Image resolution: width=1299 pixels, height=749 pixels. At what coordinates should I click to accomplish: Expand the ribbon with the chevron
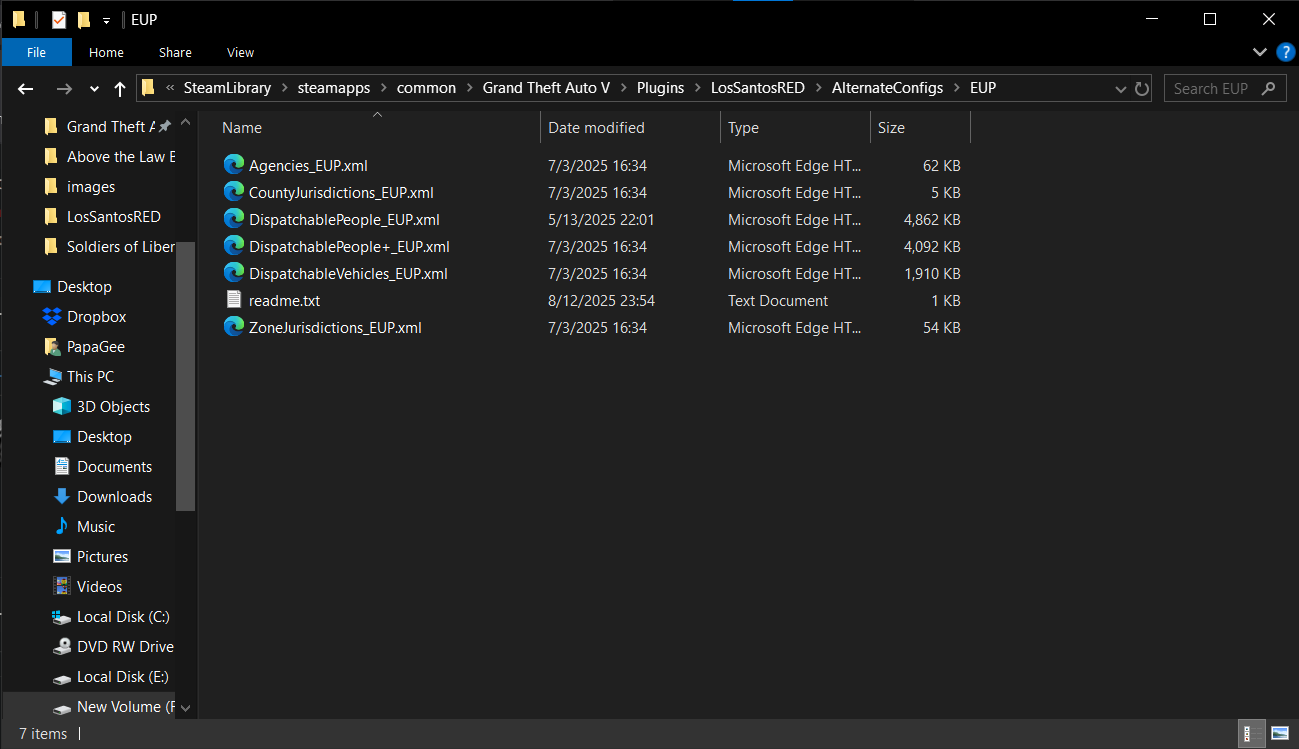1260,52
